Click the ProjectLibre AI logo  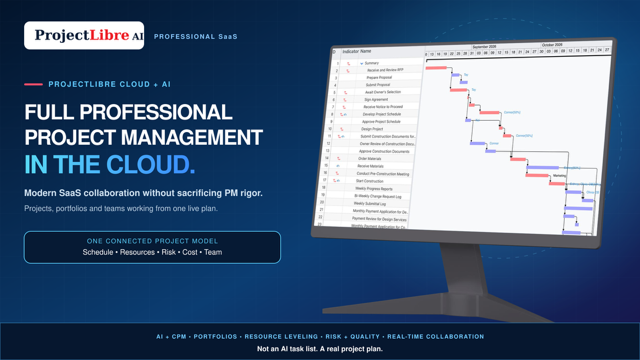pyautogui.click(x=84, y=36)
